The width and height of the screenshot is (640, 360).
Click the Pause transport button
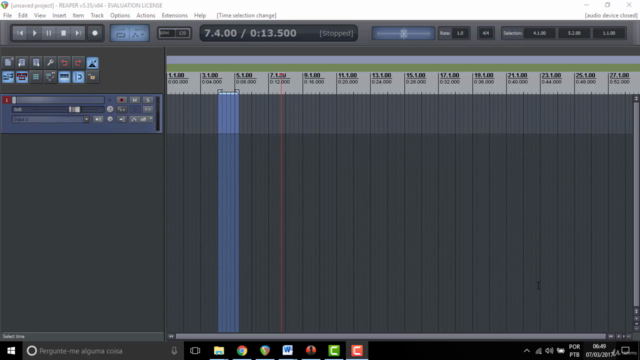coord(49,33)
